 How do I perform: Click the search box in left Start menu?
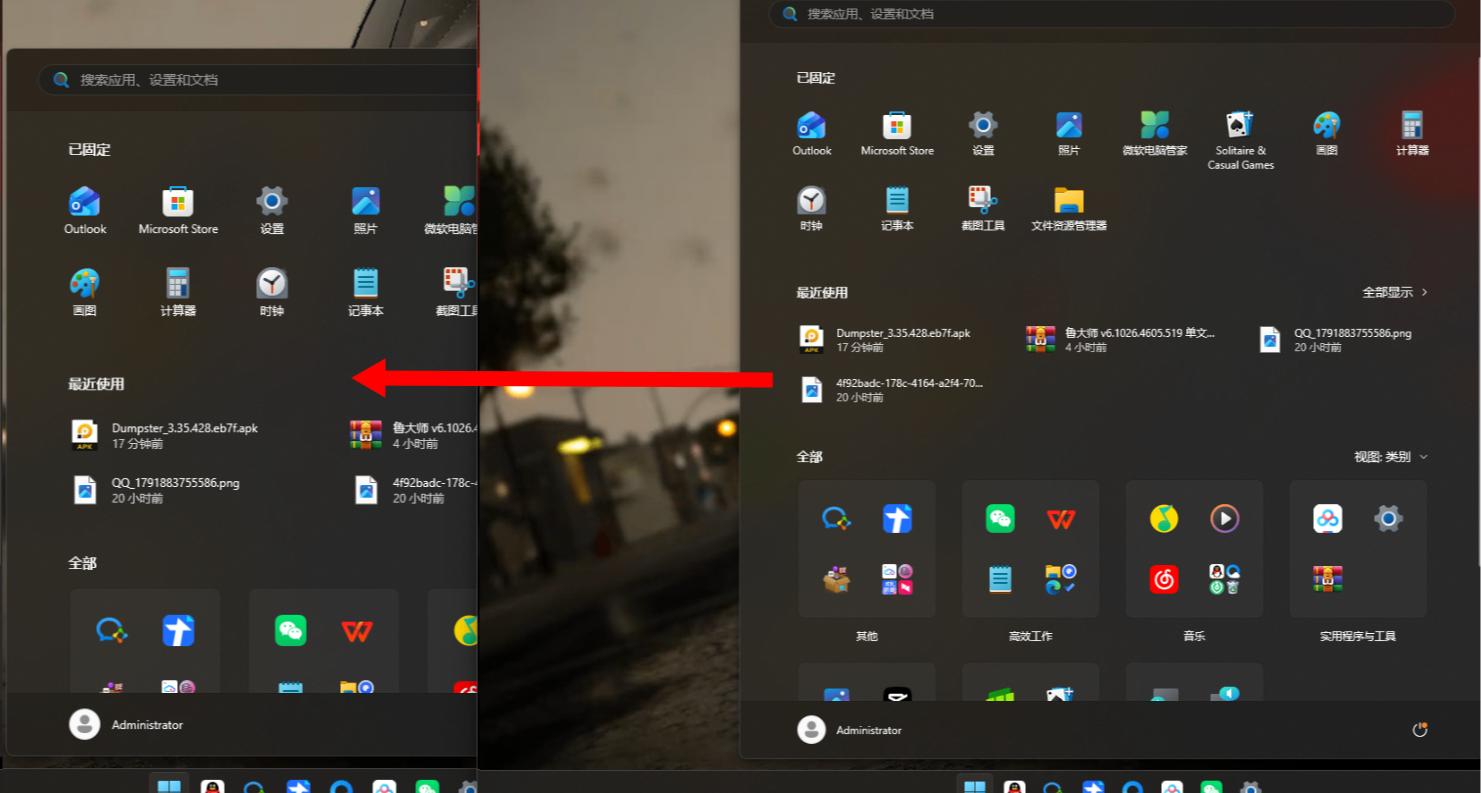258,80
